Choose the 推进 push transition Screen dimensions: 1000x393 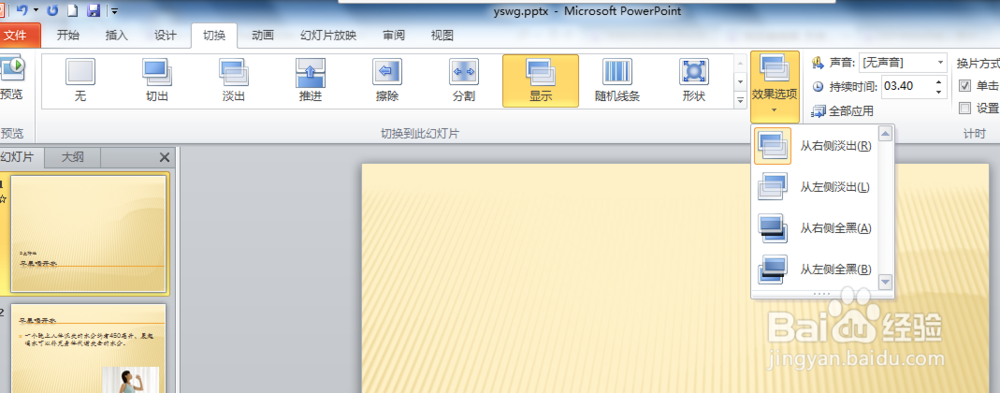pyautogui.click(x=311, y=81)
